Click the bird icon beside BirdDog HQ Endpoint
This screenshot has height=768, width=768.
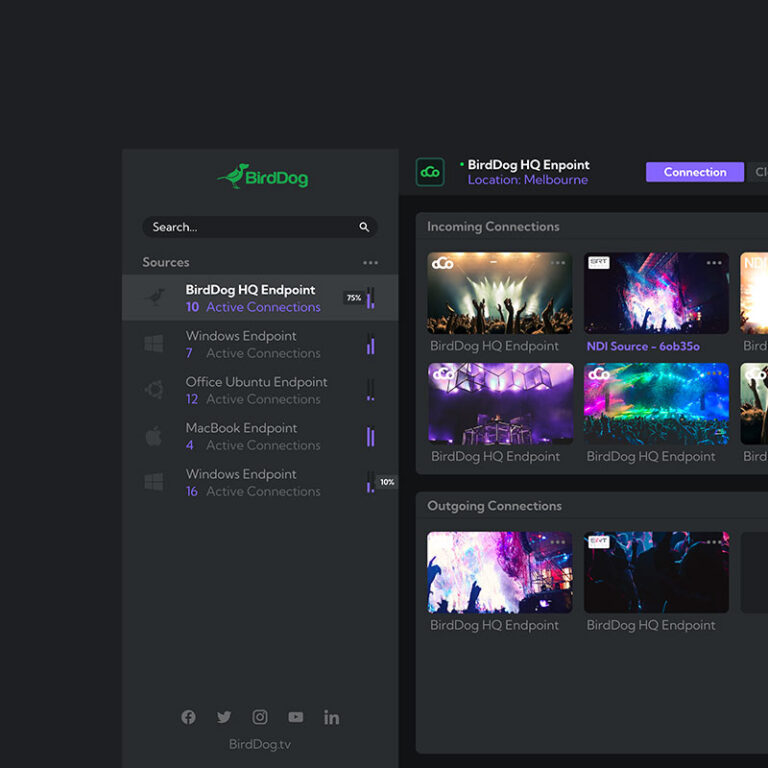156,297
